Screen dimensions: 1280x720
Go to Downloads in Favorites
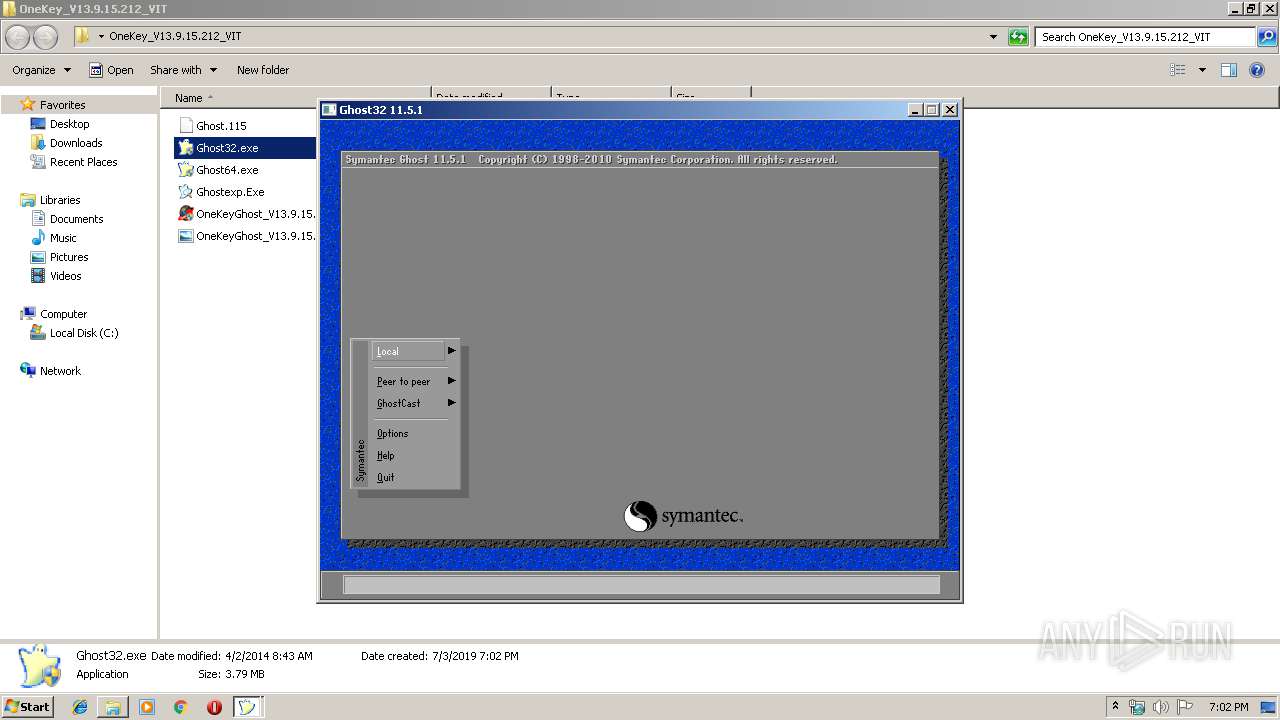76,143
